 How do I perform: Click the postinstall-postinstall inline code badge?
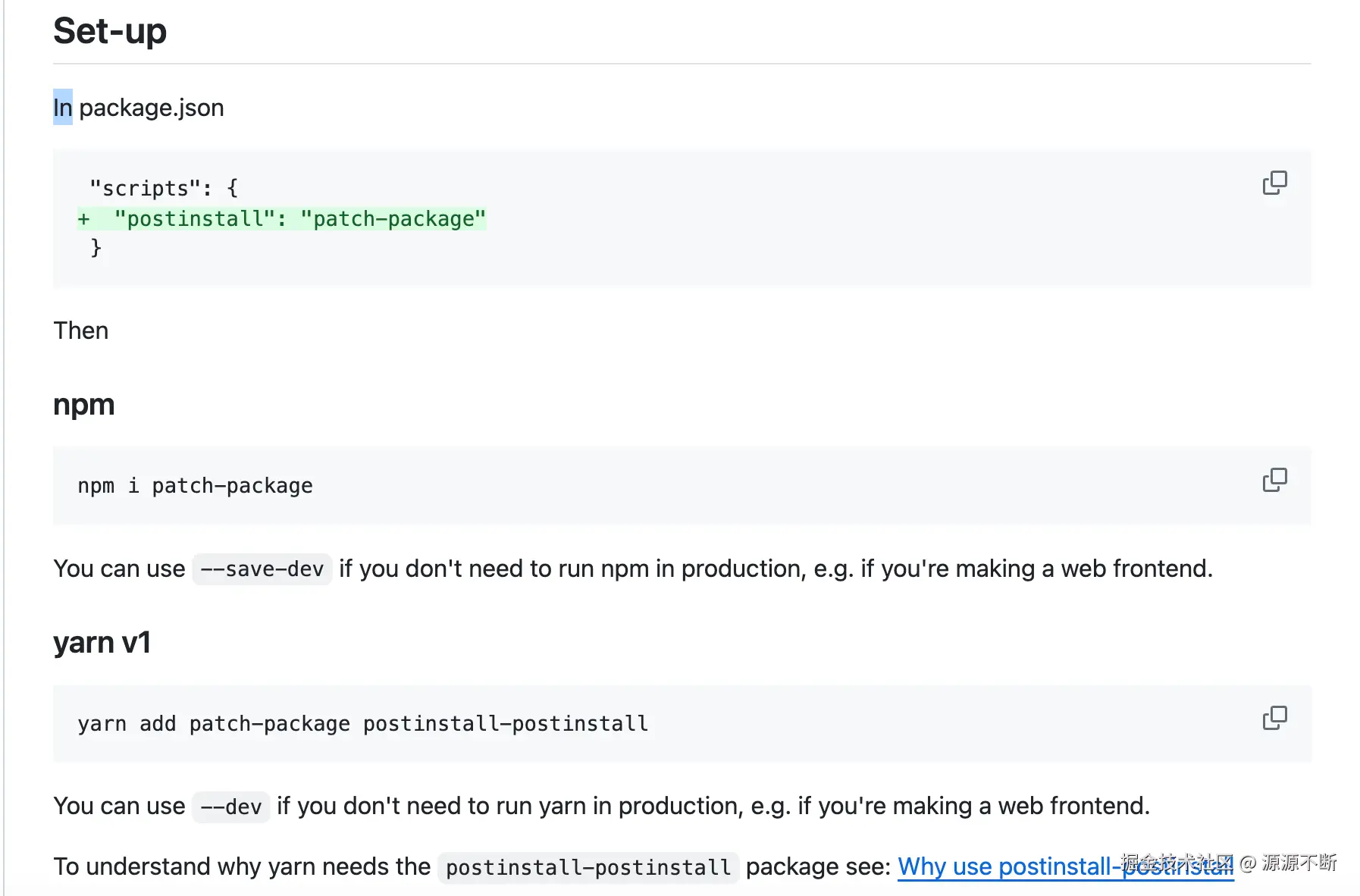(x=588, y=867)
